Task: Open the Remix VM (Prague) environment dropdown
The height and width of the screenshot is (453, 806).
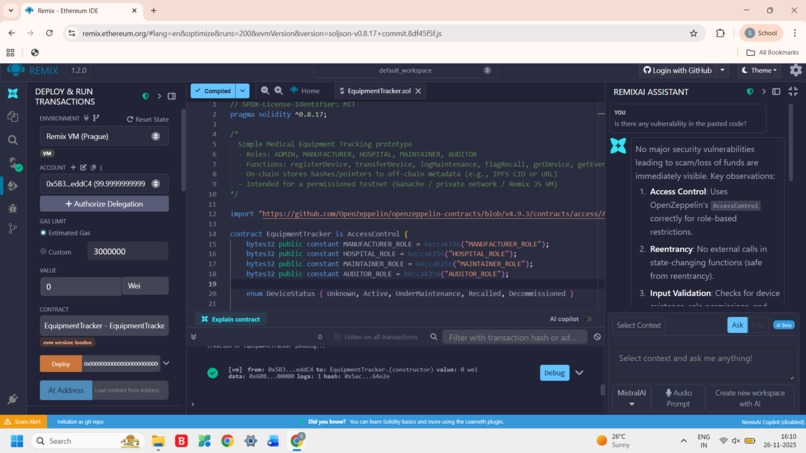Action: click(x=104, y=136)
